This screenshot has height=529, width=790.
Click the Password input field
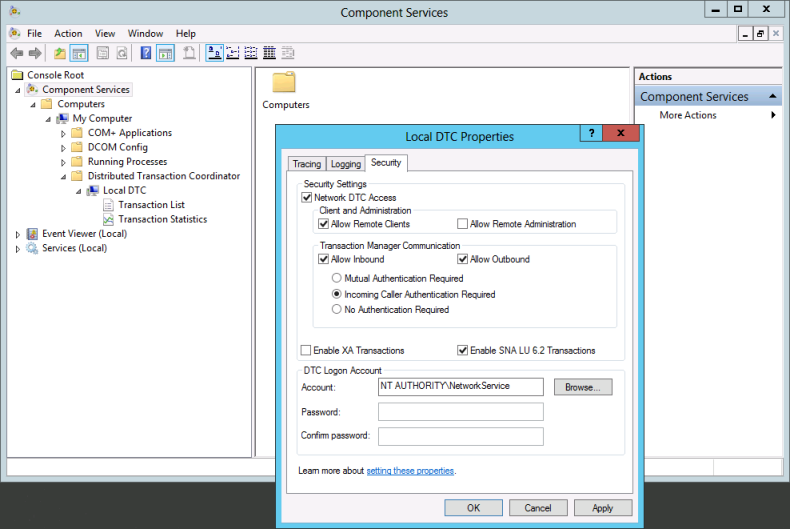pyautogui.click(x=461, y=412)
